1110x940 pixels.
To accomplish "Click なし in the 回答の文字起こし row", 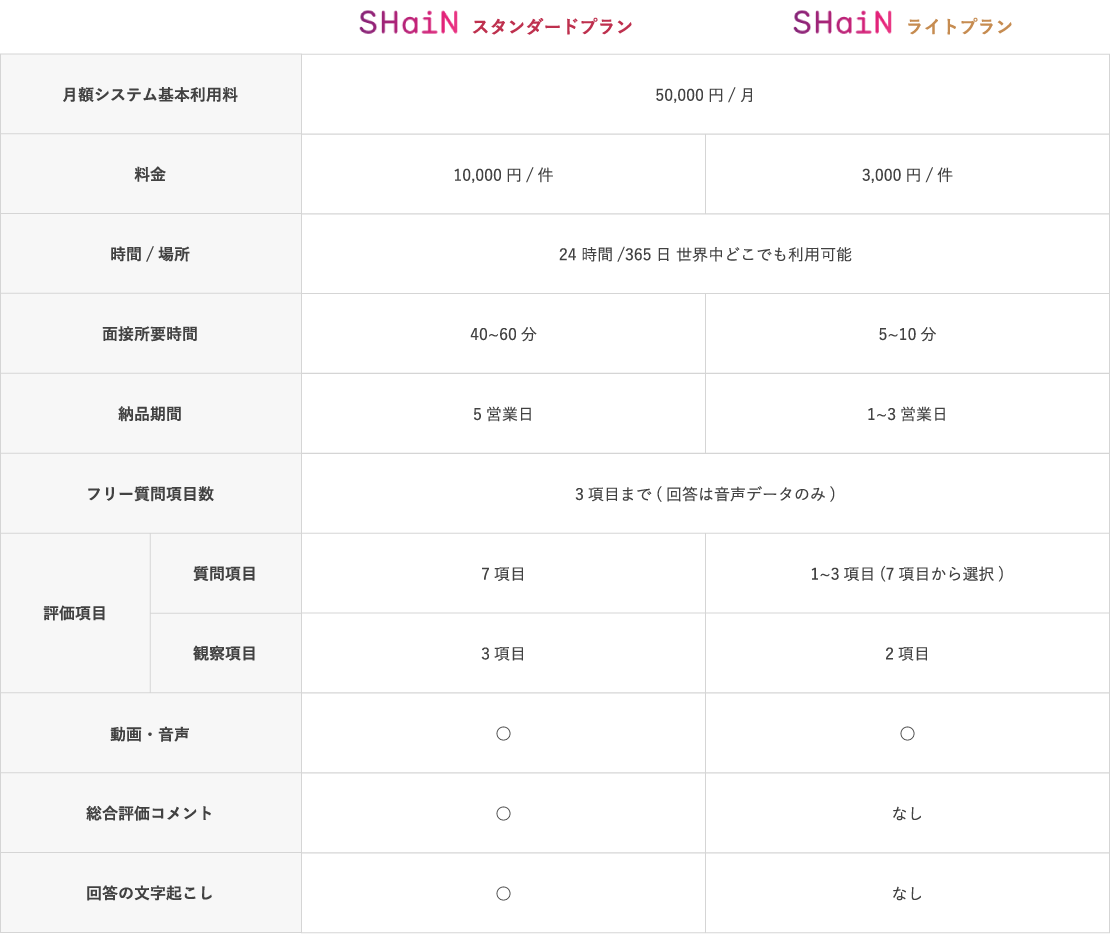I will coord(907,894).
